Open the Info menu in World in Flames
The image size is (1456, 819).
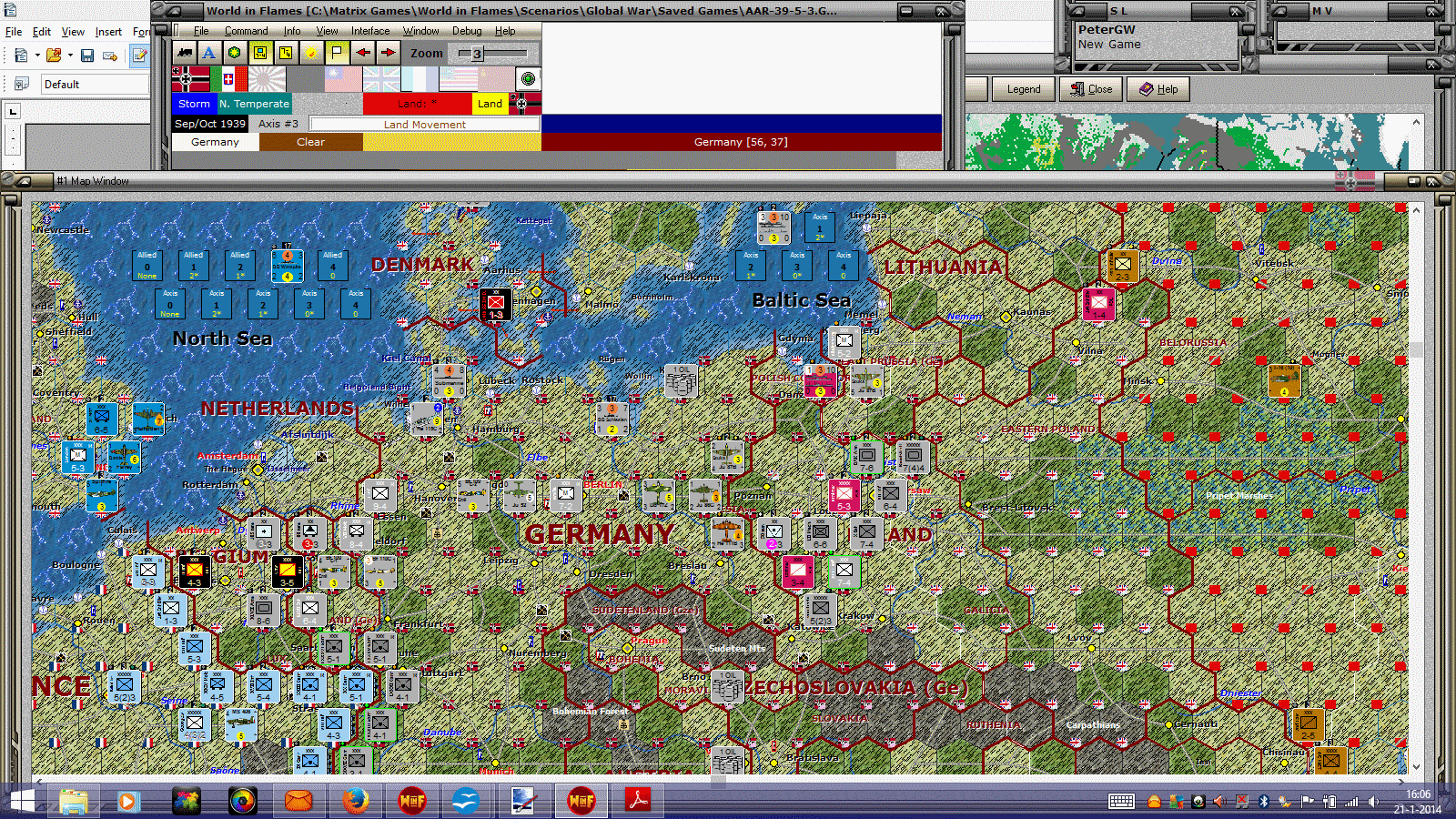(x=291, y=31)
